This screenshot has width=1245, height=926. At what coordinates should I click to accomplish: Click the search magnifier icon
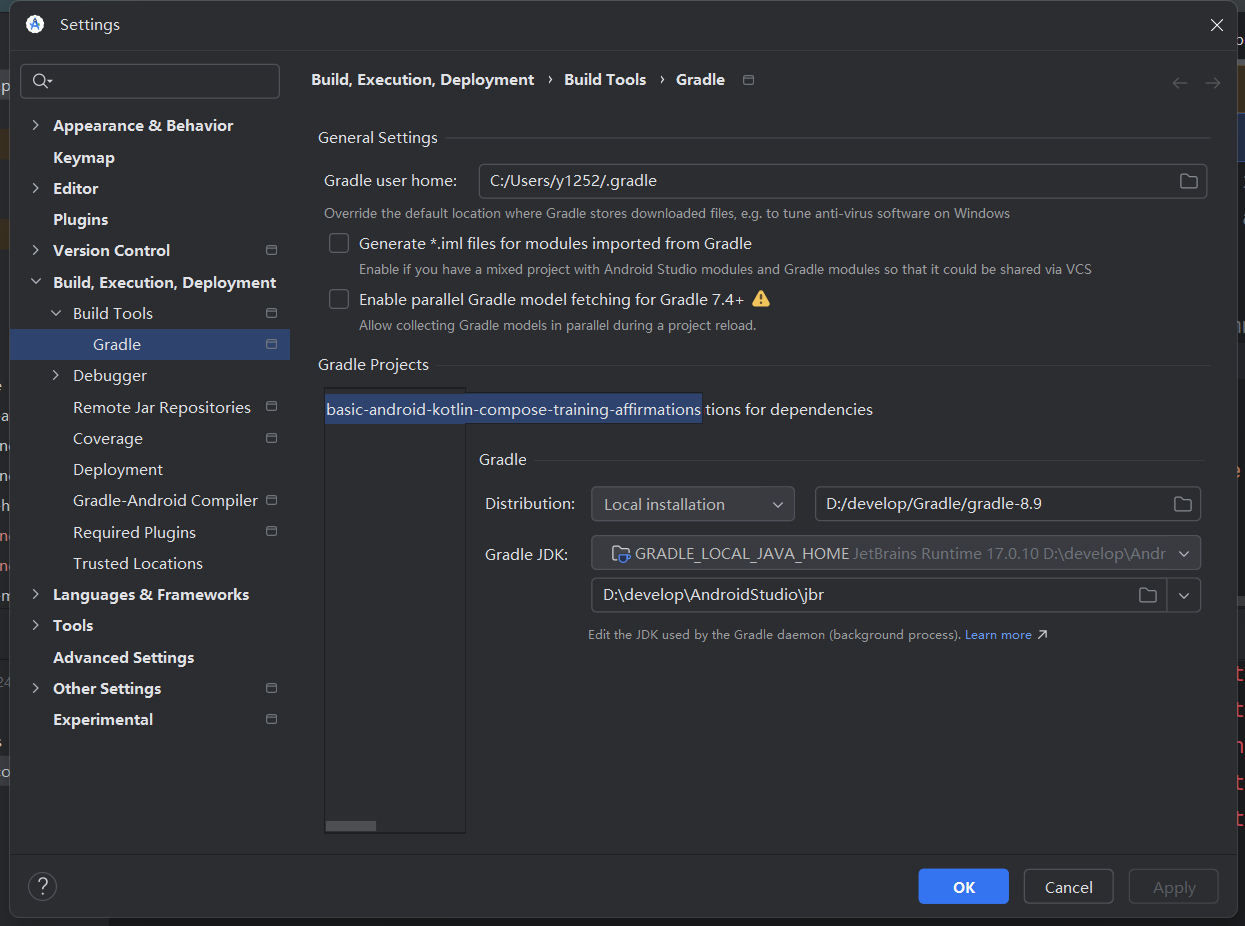point(42,81)
